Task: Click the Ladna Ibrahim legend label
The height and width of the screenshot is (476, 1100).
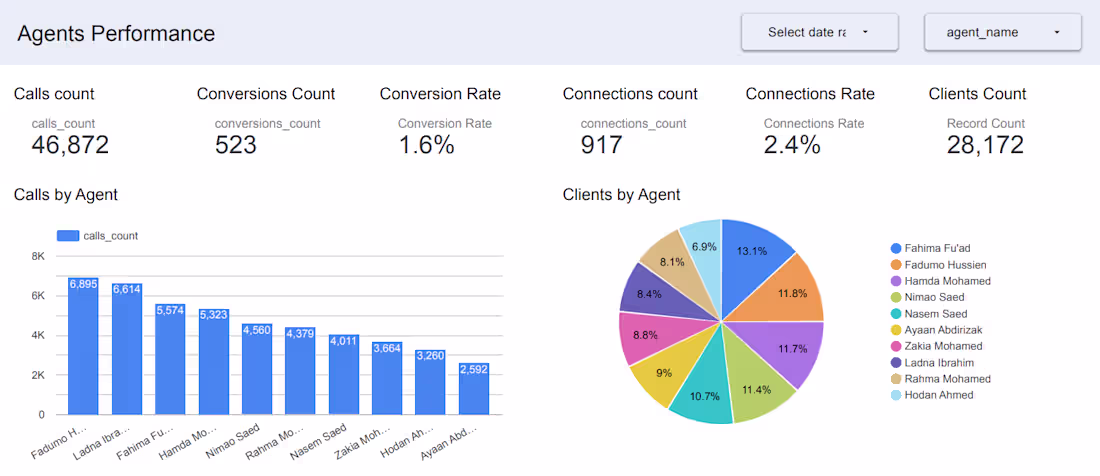Action: [x=941, y=362]
